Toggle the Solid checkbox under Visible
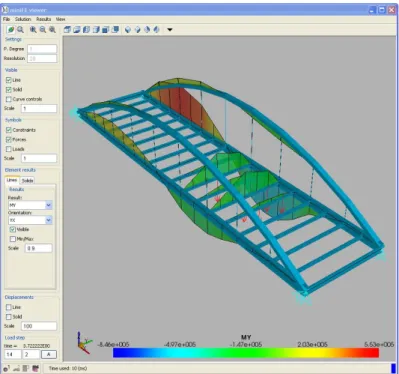Viewport: 399px width, 374px height. click(x=9, y=89)
